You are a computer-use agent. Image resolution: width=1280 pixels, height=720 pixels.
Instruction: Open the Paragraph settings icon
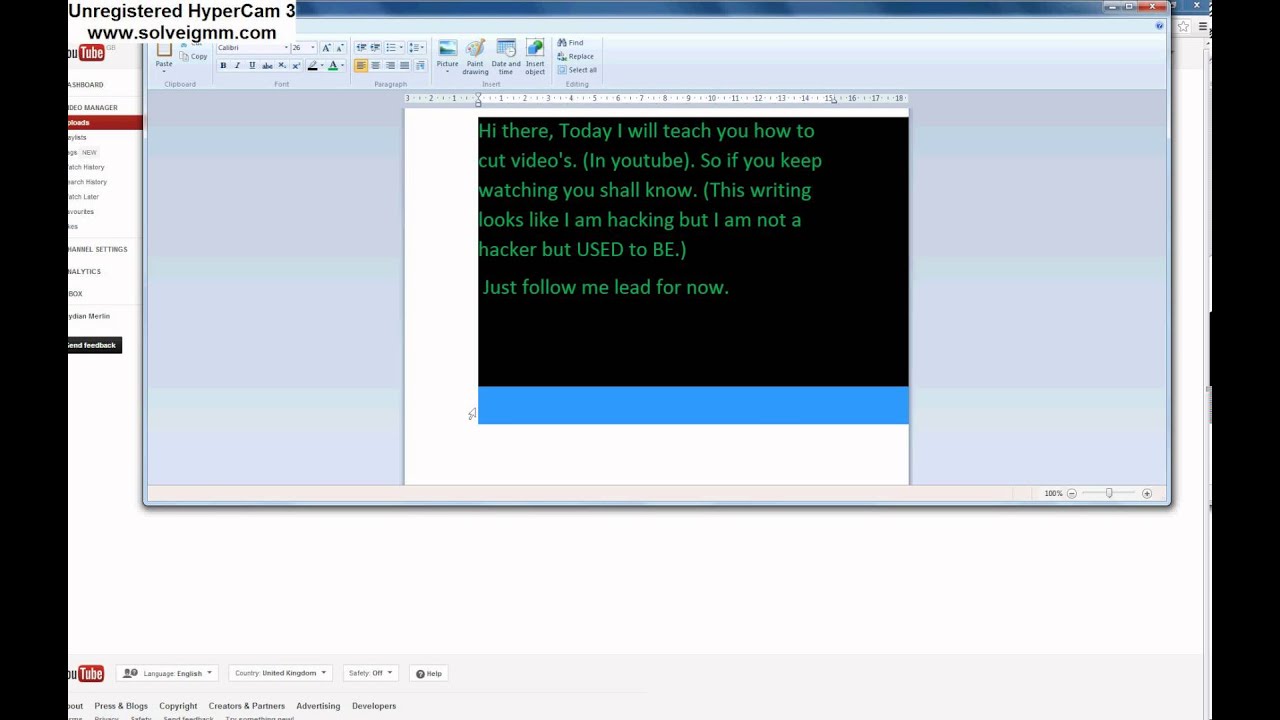coord(420,66)
